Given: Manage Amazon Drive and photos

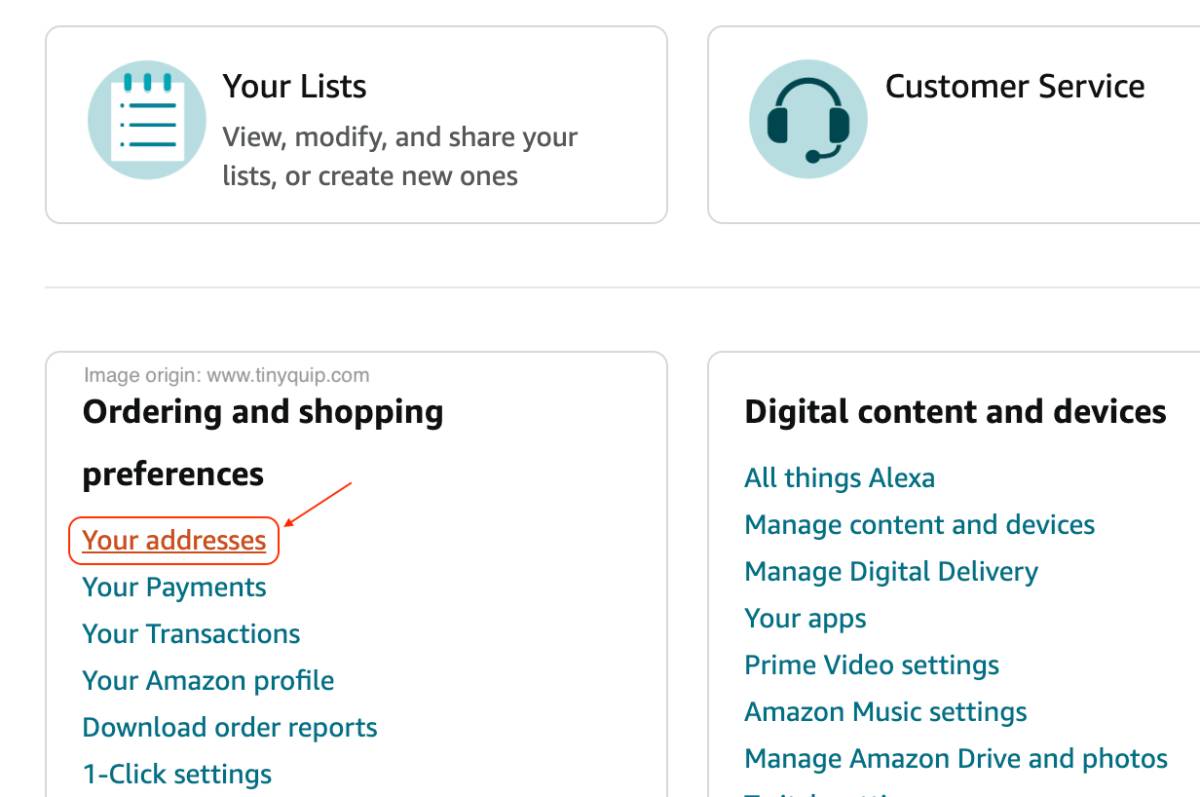Looking at the screenshot, I should click(x=955, y=757).
